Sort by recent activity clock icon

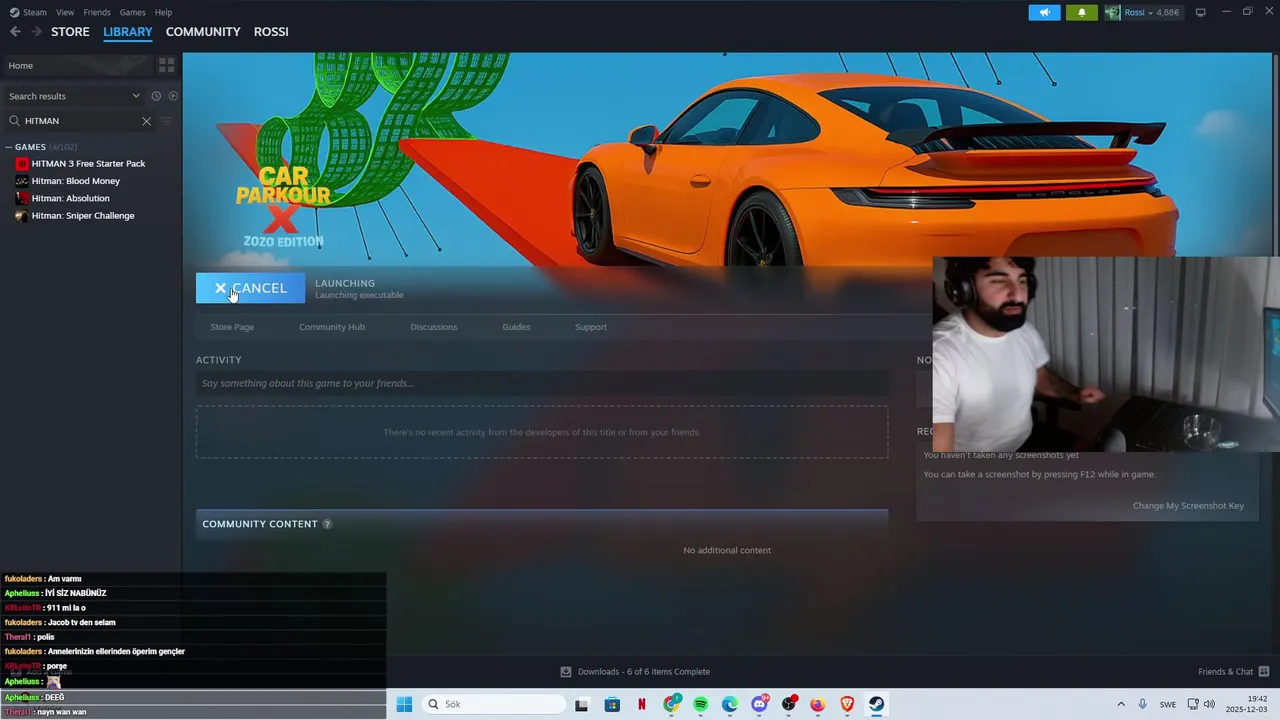pyautogui.click(x=156, y=96)
